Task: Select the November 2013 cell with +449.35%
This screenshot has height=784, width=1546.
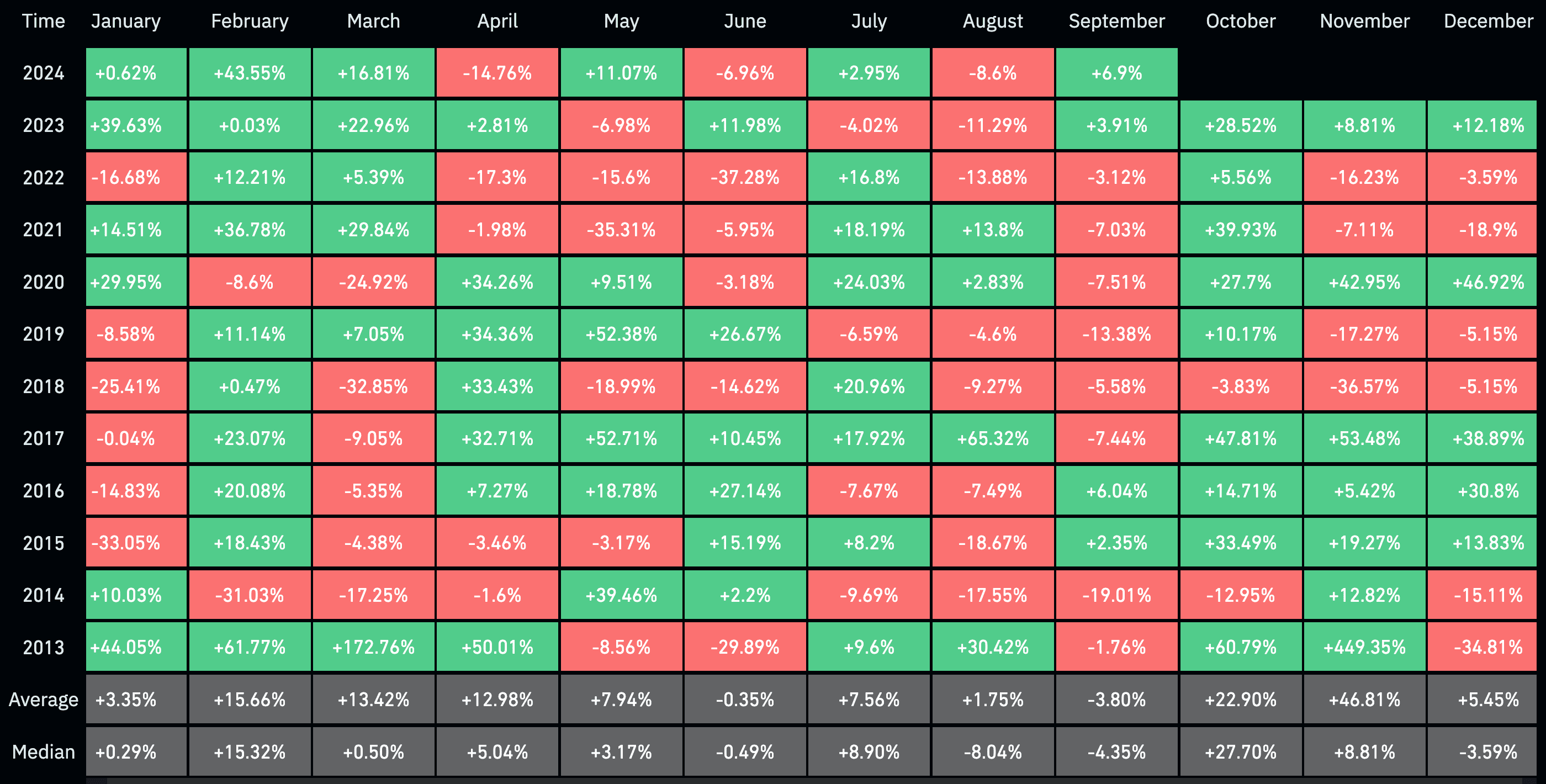Action: tap(1361, 647)
